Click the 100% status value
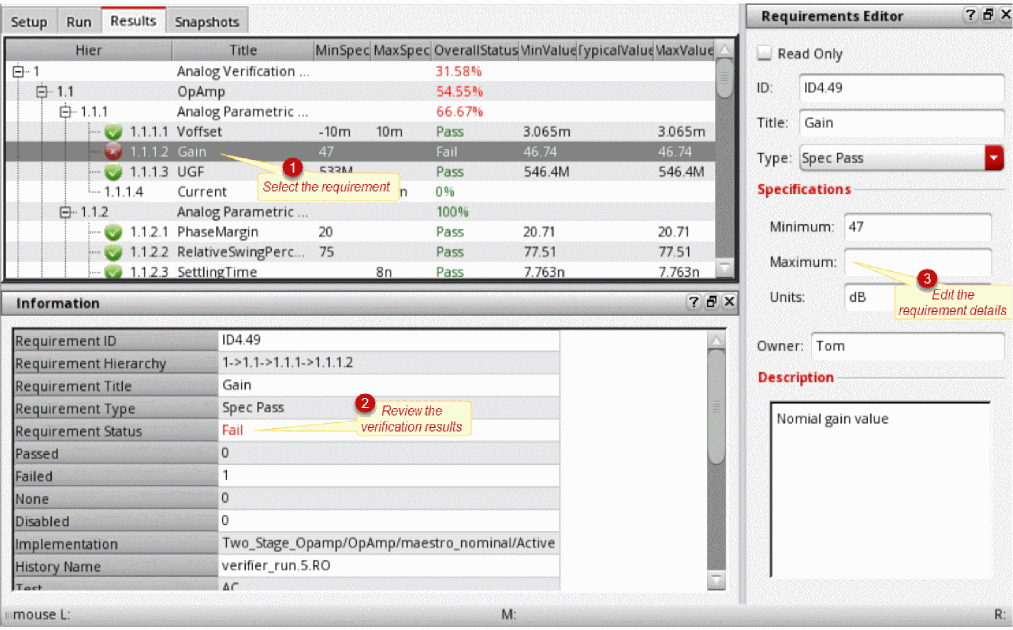1013x630 pixels. pos(452,212)
